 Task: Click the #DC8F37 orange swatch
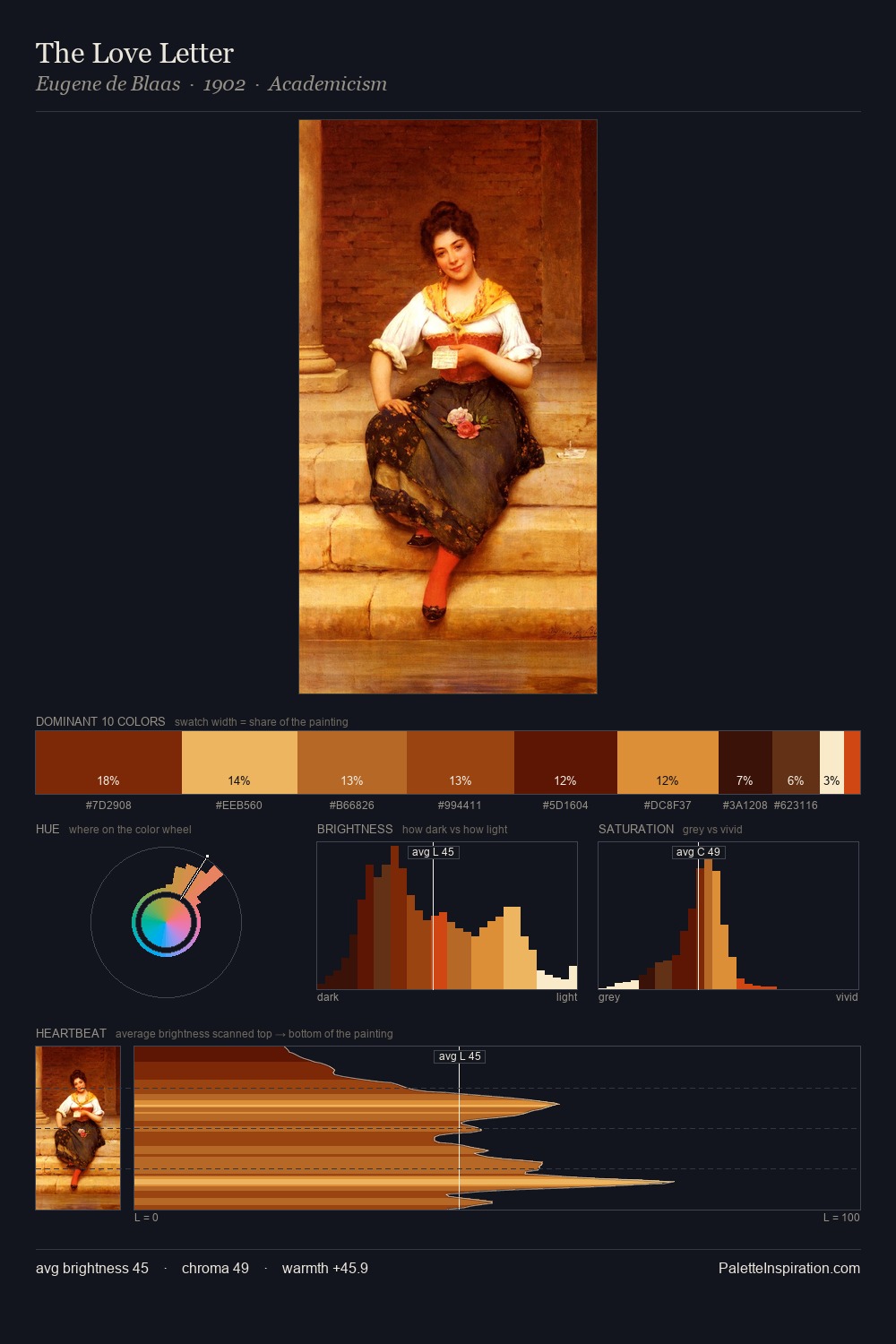668,762
